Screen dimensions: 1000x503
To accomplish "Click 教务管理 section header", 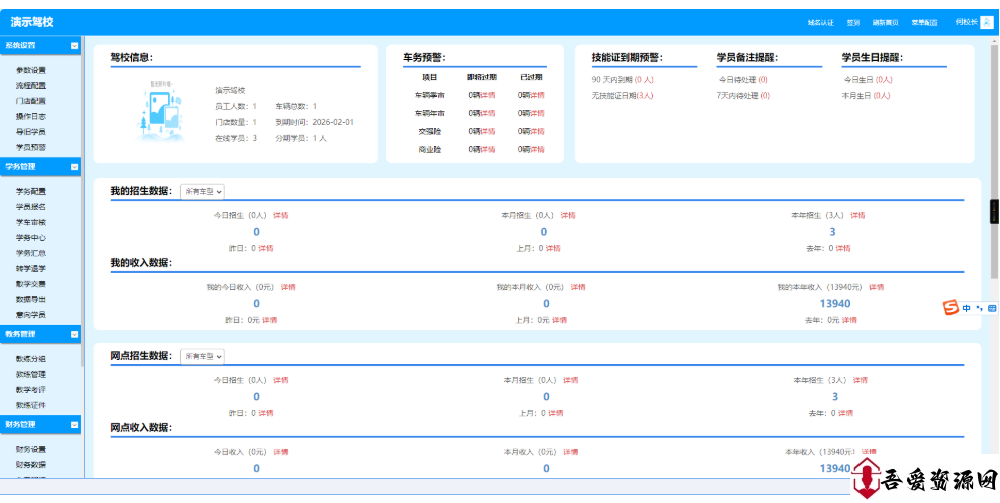I will pos(40,334).
